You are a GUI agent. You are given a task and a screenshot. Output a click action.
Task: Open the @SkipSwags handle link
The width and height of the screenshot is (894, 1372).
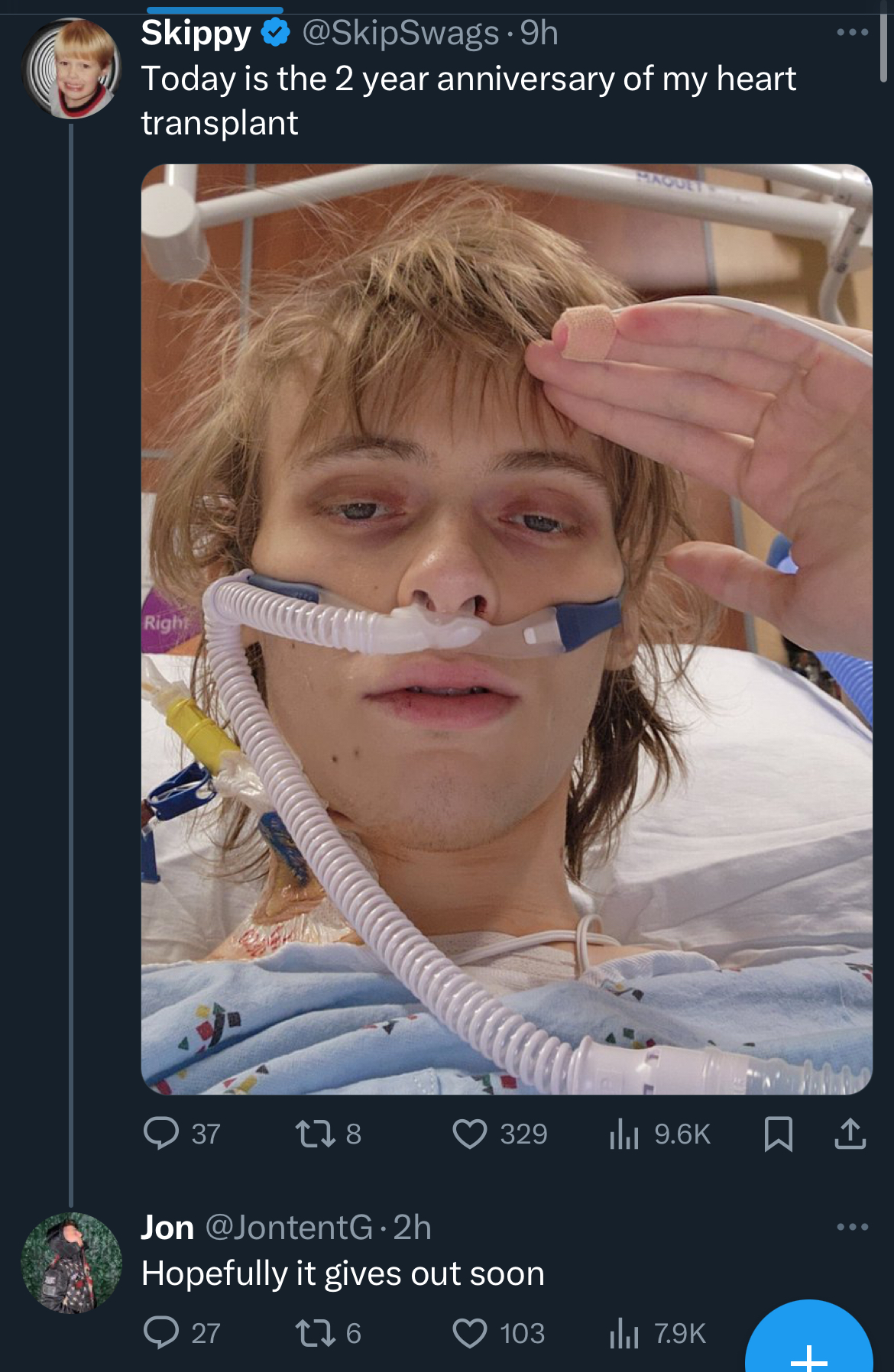click(x=400, y=33)
